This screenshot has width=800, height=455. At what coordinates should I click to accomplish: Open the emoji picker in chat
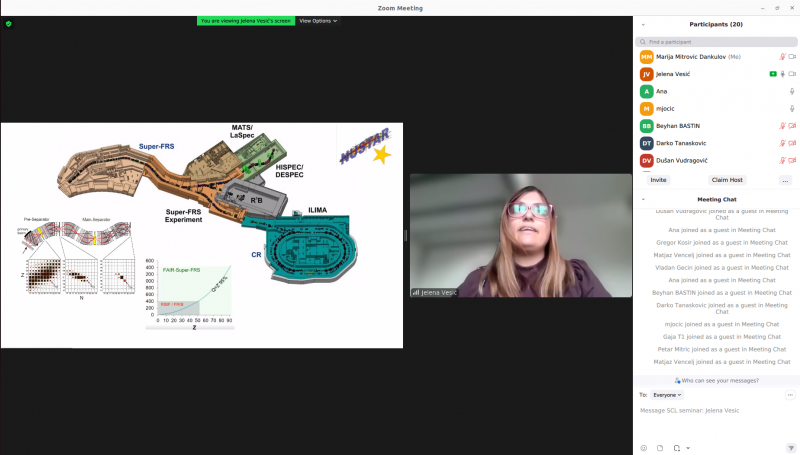643,448
